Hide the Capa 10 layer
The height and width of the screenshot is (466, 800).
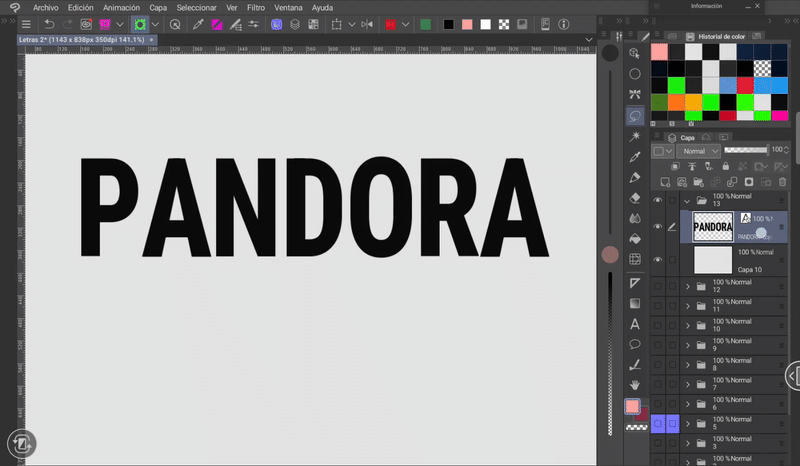click(658, 260)
